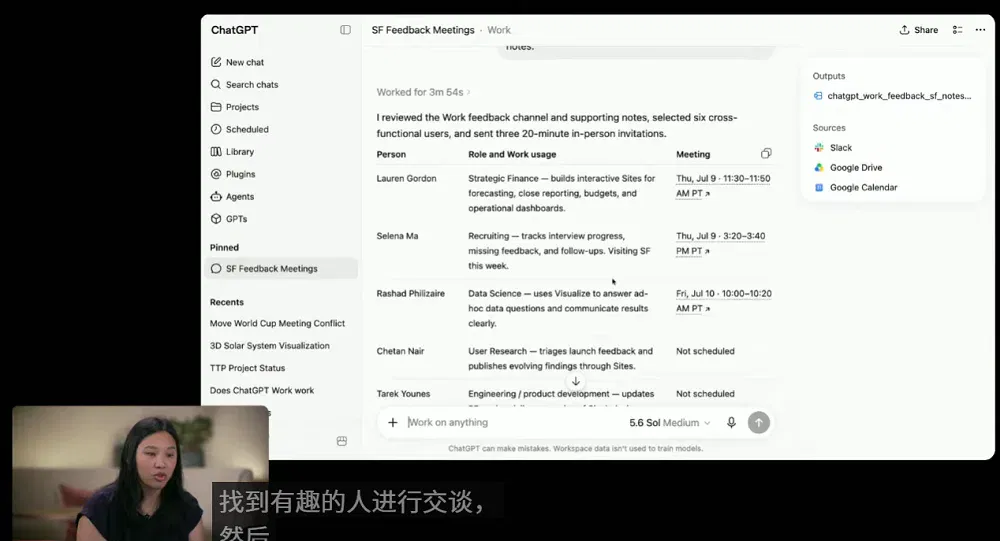Open 3D Solar System Visualization chat
The width and height of the screenshot is (1000, 541).
click(x=270, y=346)
